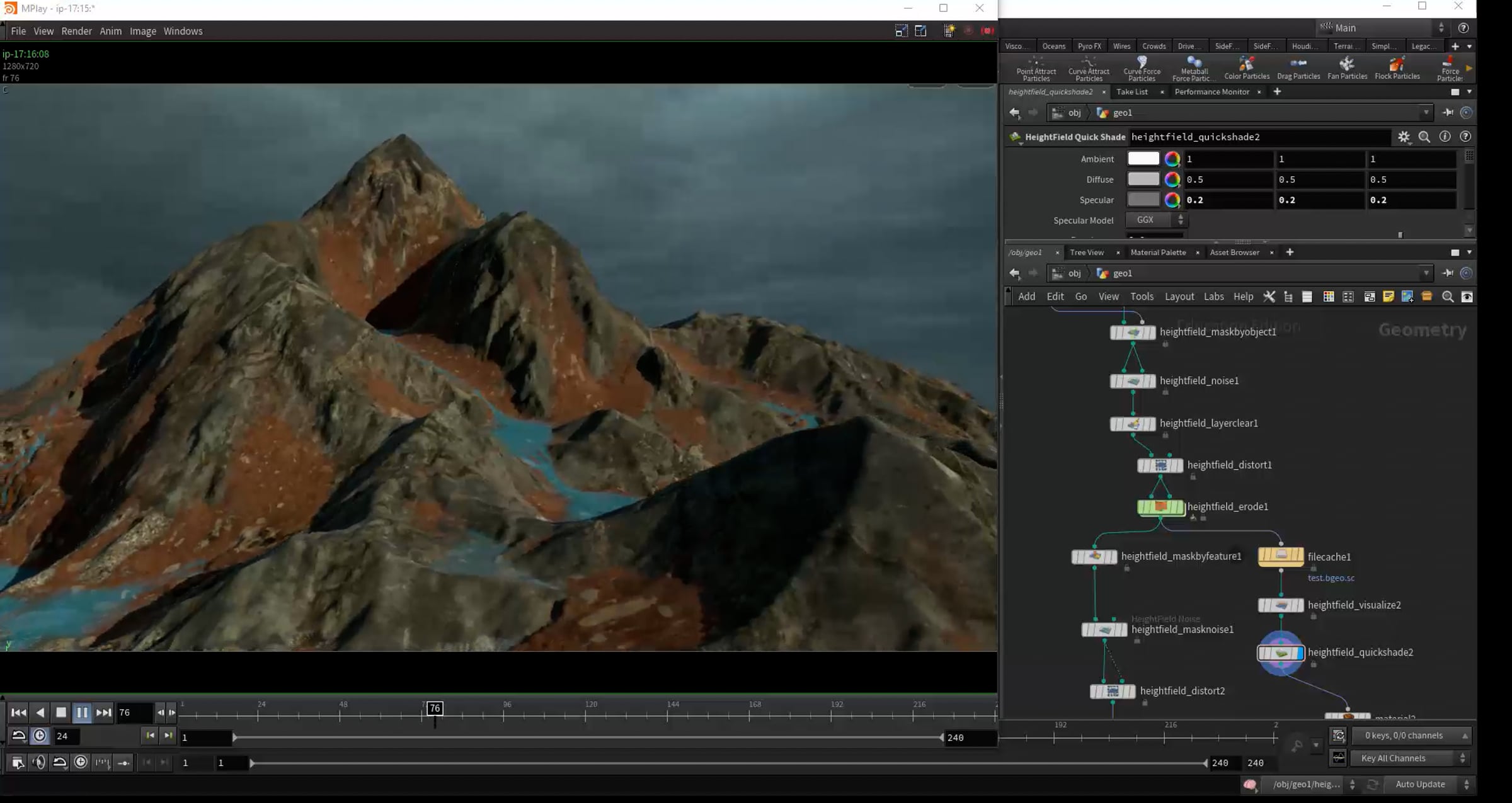
Task: Click the test.bgeo.sc file link
Action: [x=1331, y=578]
